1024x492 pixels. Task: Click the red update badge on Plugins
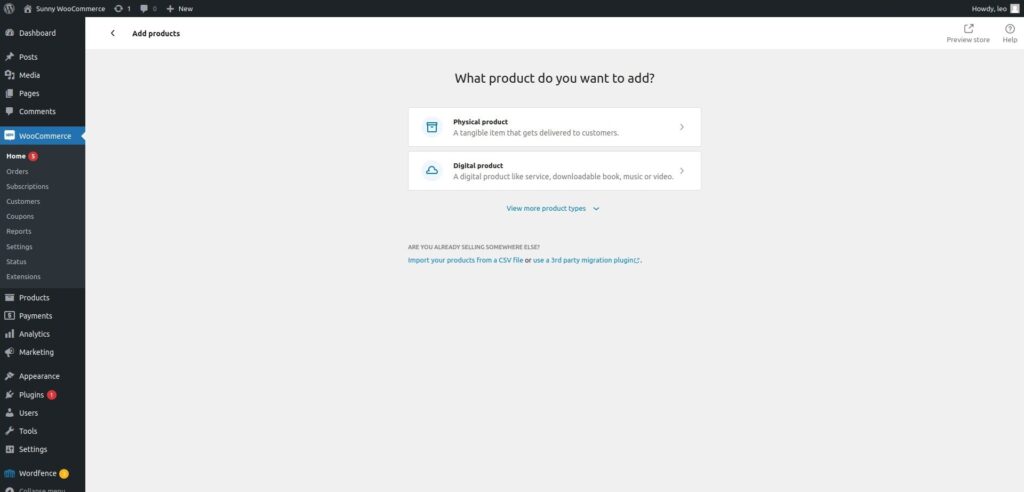pos(52,395)
